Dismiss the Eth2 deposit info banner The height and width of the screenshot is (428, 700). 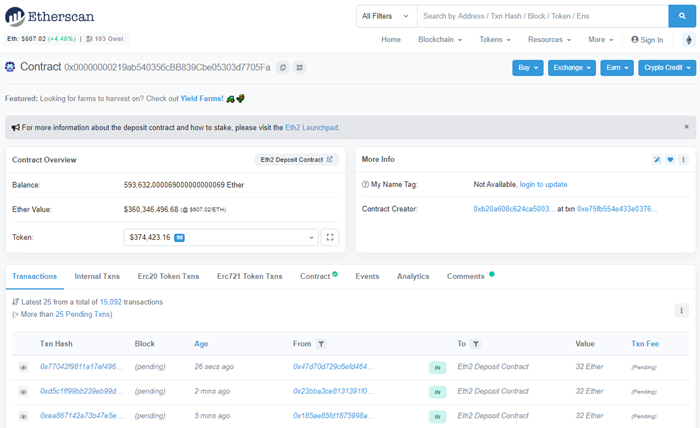(686, 127)
